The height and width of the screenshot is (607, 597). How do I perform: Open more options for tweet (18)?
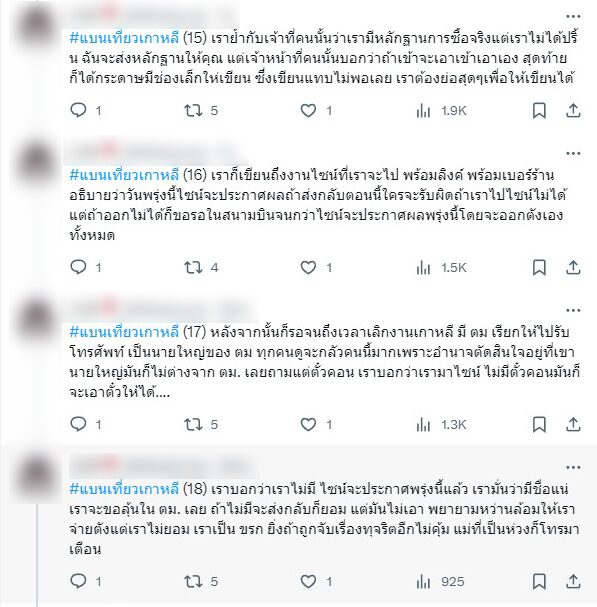(573, 467)
